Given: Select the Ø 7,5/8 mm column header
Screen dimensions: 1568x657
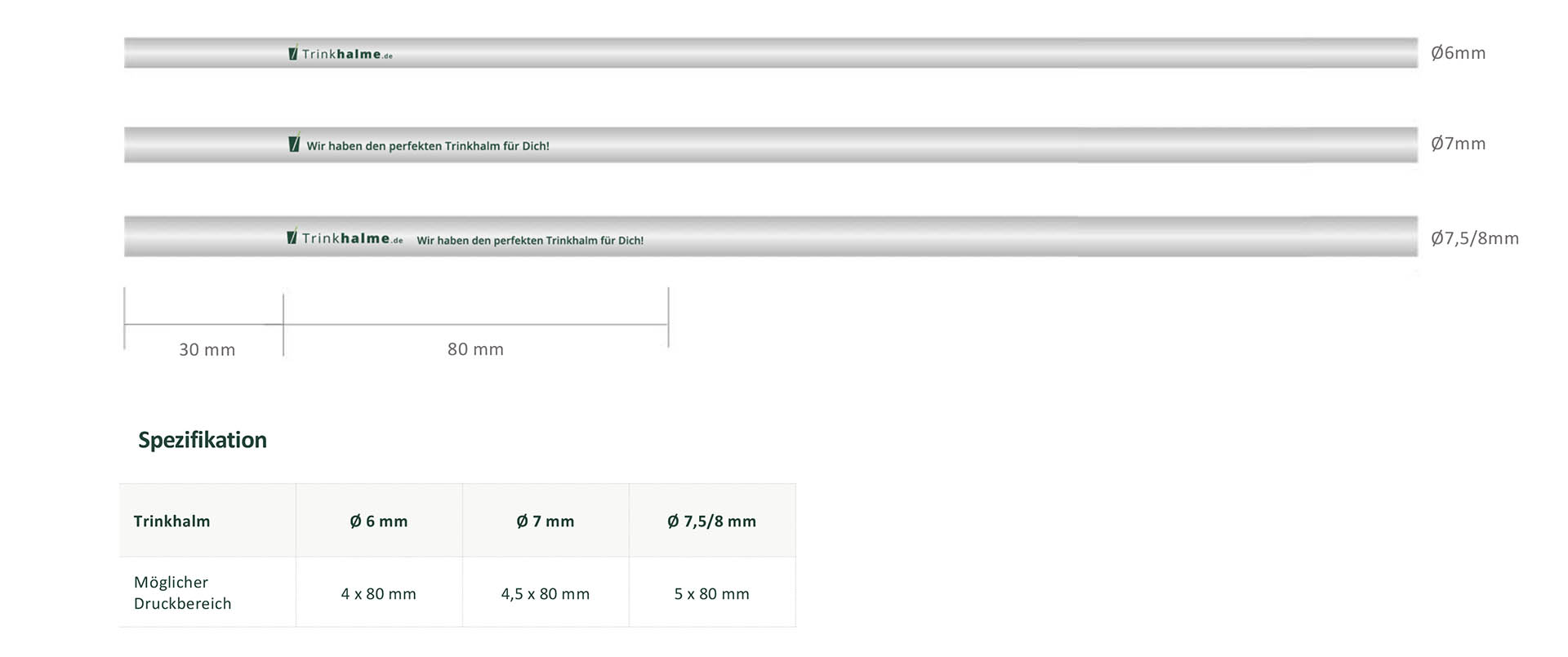Looking at the screenshot, I should [711, 522].
